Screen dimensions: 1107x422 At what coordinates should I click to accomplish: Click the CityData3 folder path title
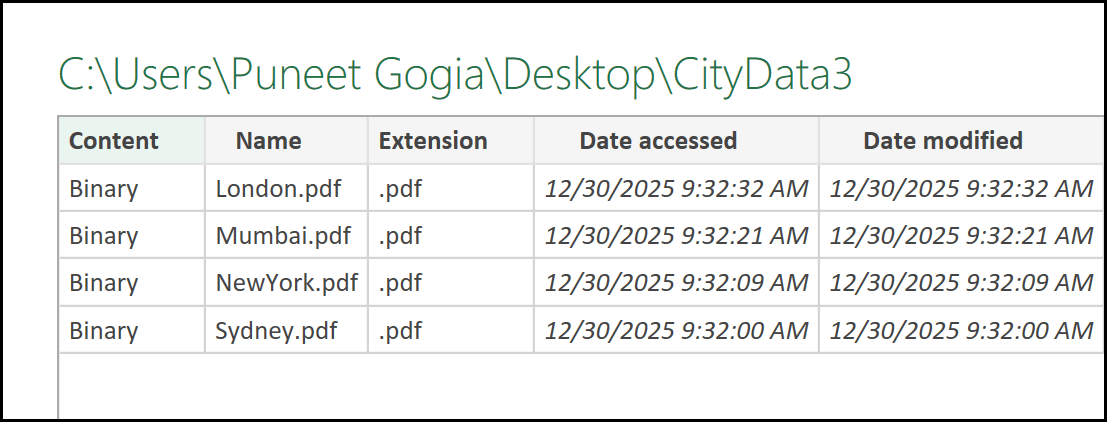(455, 77)
